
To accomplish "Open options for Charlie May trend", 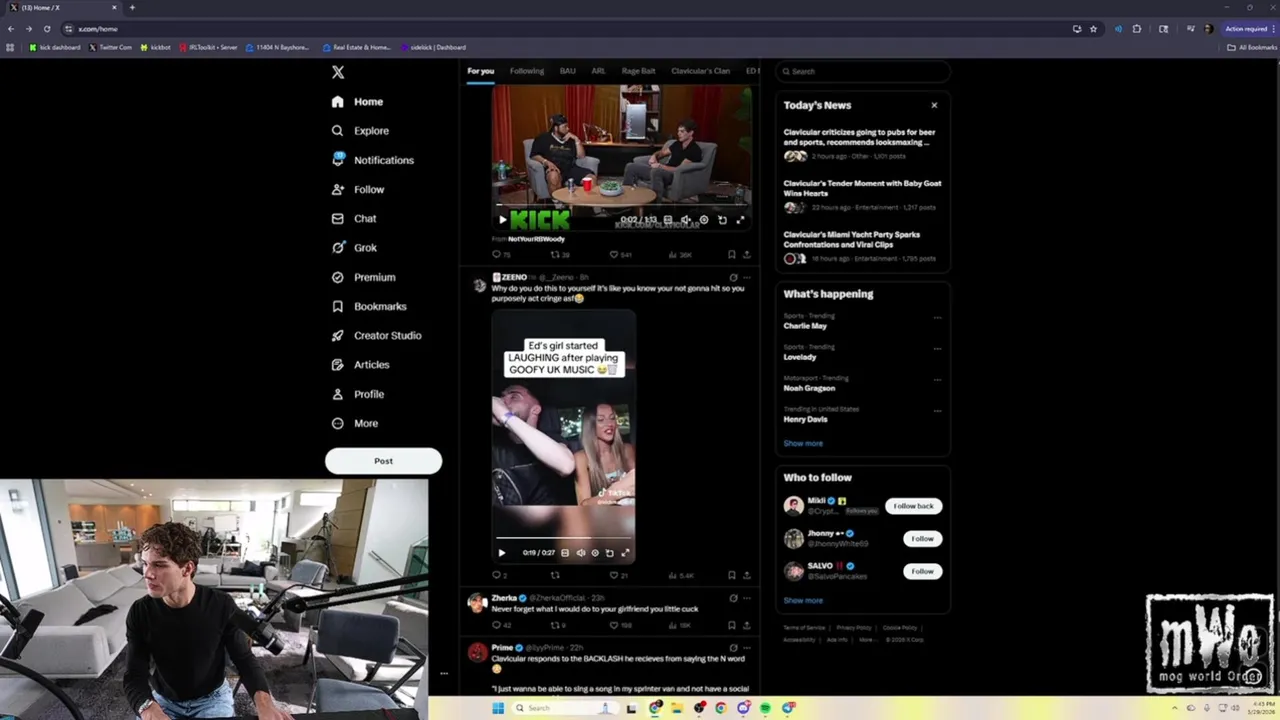I will (937, 317).
